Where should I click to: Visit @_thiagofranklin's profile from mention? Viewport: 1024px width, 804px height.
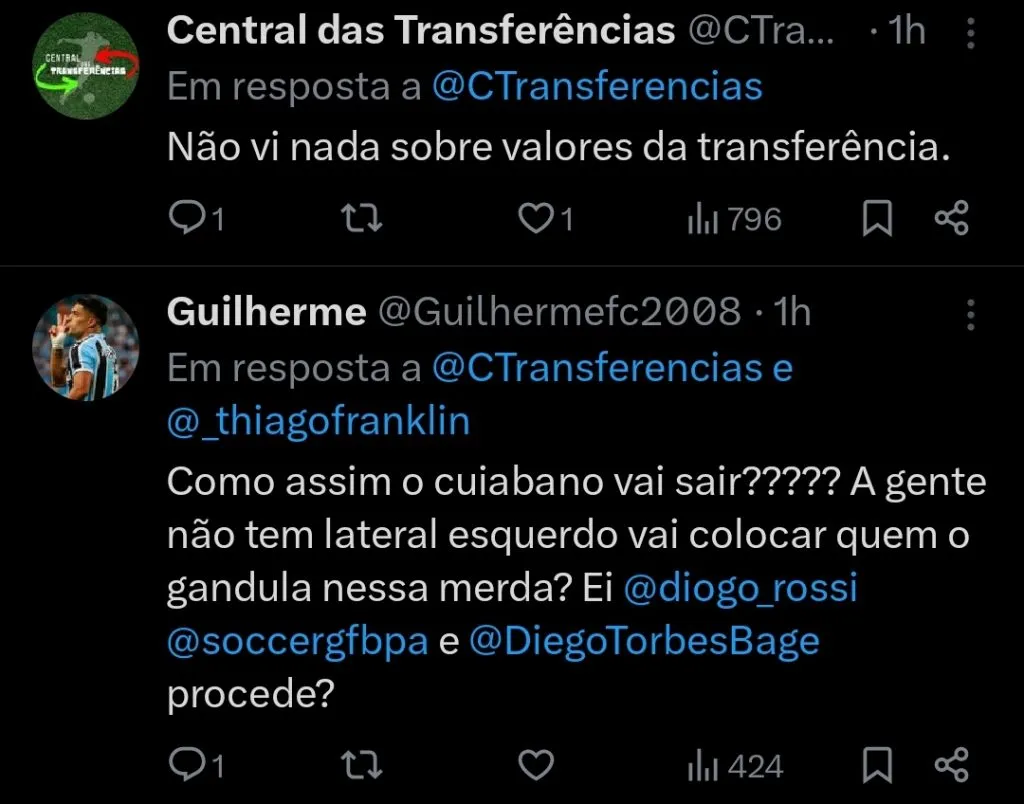point(317,420)
